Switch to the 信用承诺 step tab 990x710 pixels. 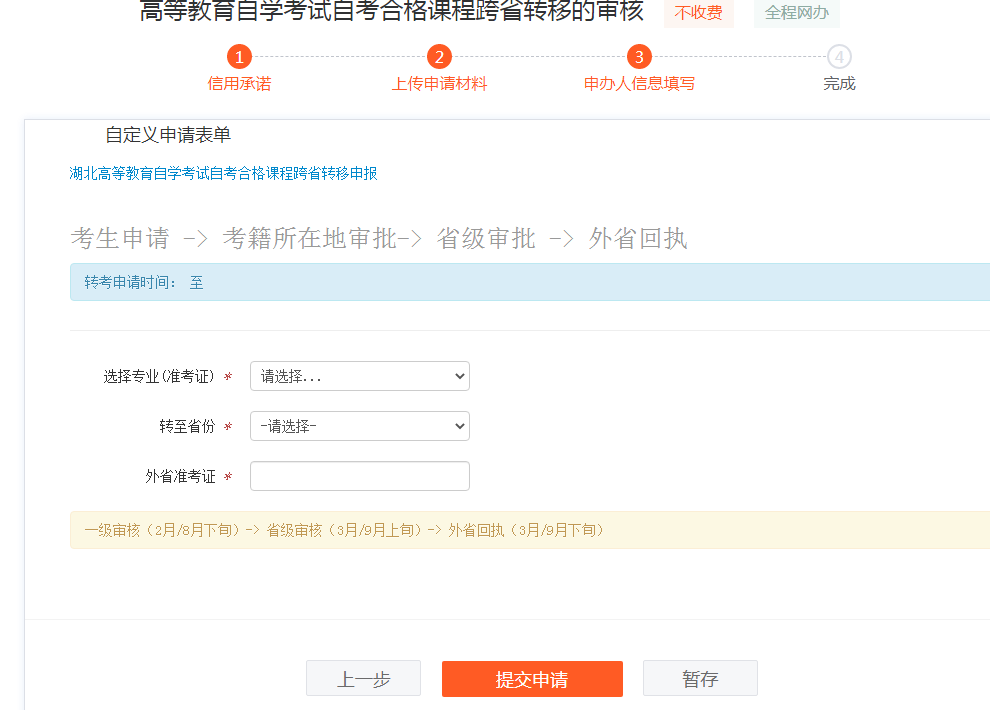coord(239,84)
